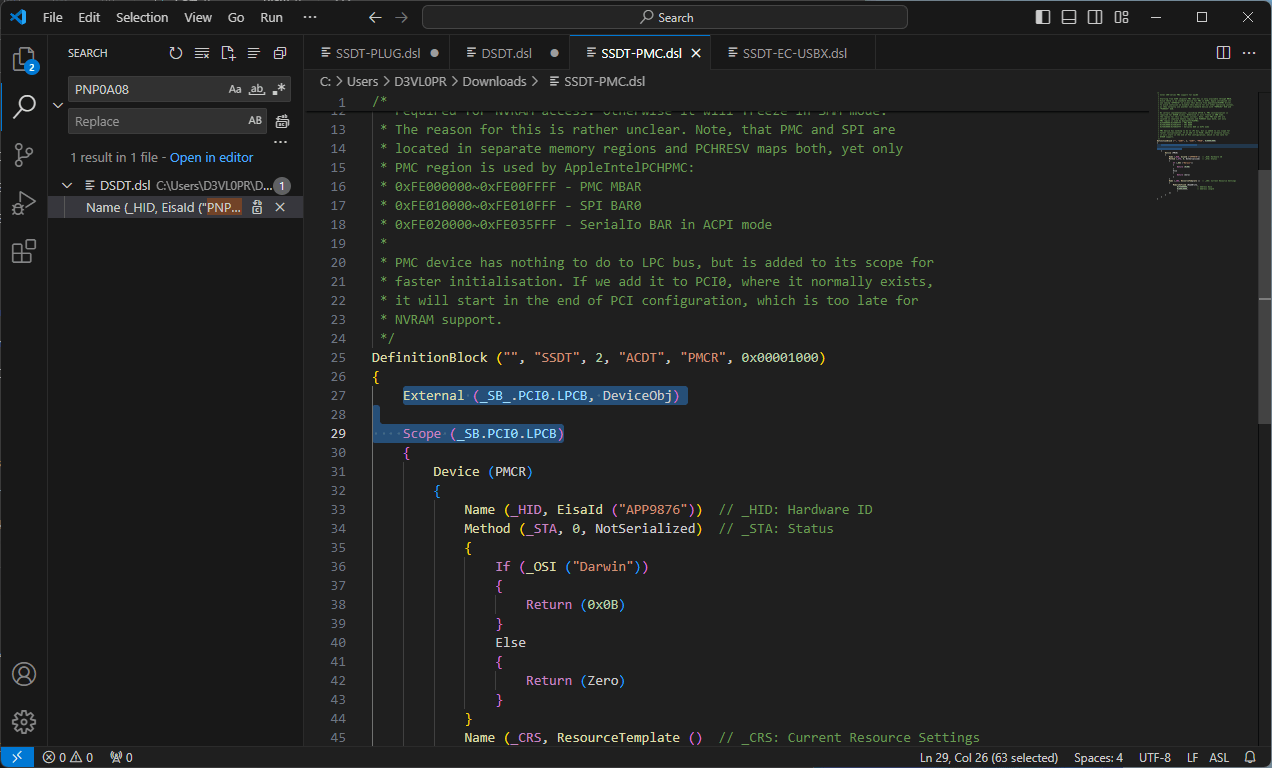Toggle Match Case in search box
The image size is (1272, 768).
tap(235, 89)
